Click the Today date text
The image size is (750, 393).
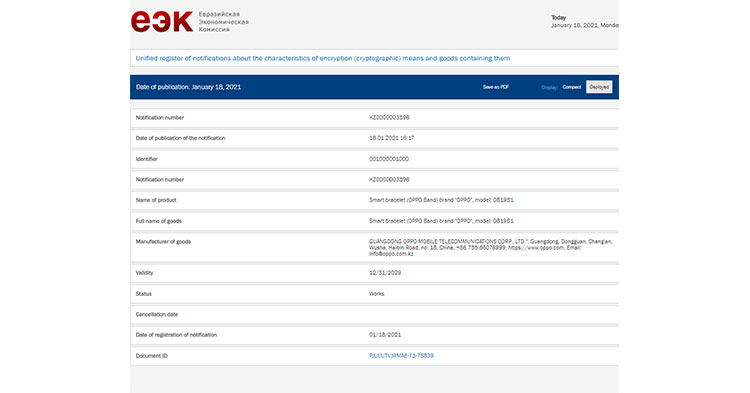[x=585, y=22]
